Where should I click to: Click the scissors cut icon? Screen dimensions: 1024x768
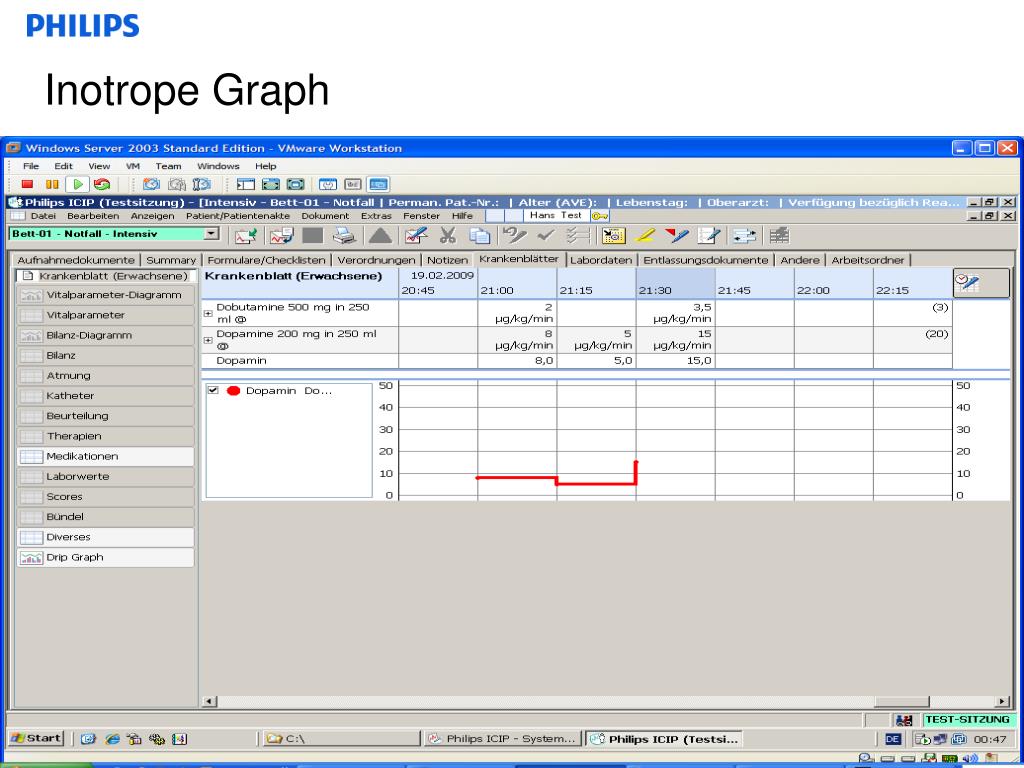click(447, 236)
